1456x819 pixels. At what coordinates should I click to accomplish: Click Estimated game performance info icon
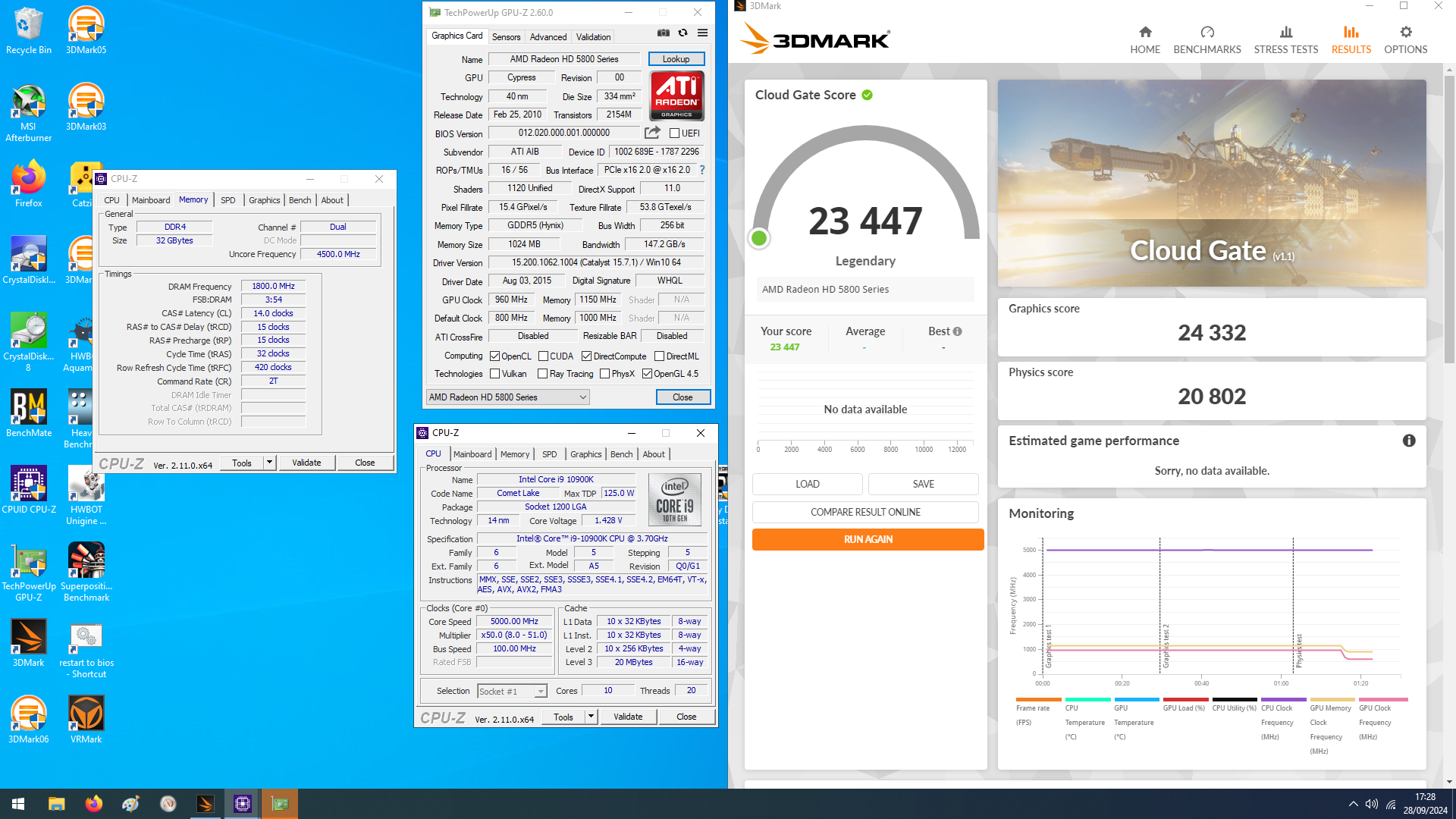[1409, 441]
